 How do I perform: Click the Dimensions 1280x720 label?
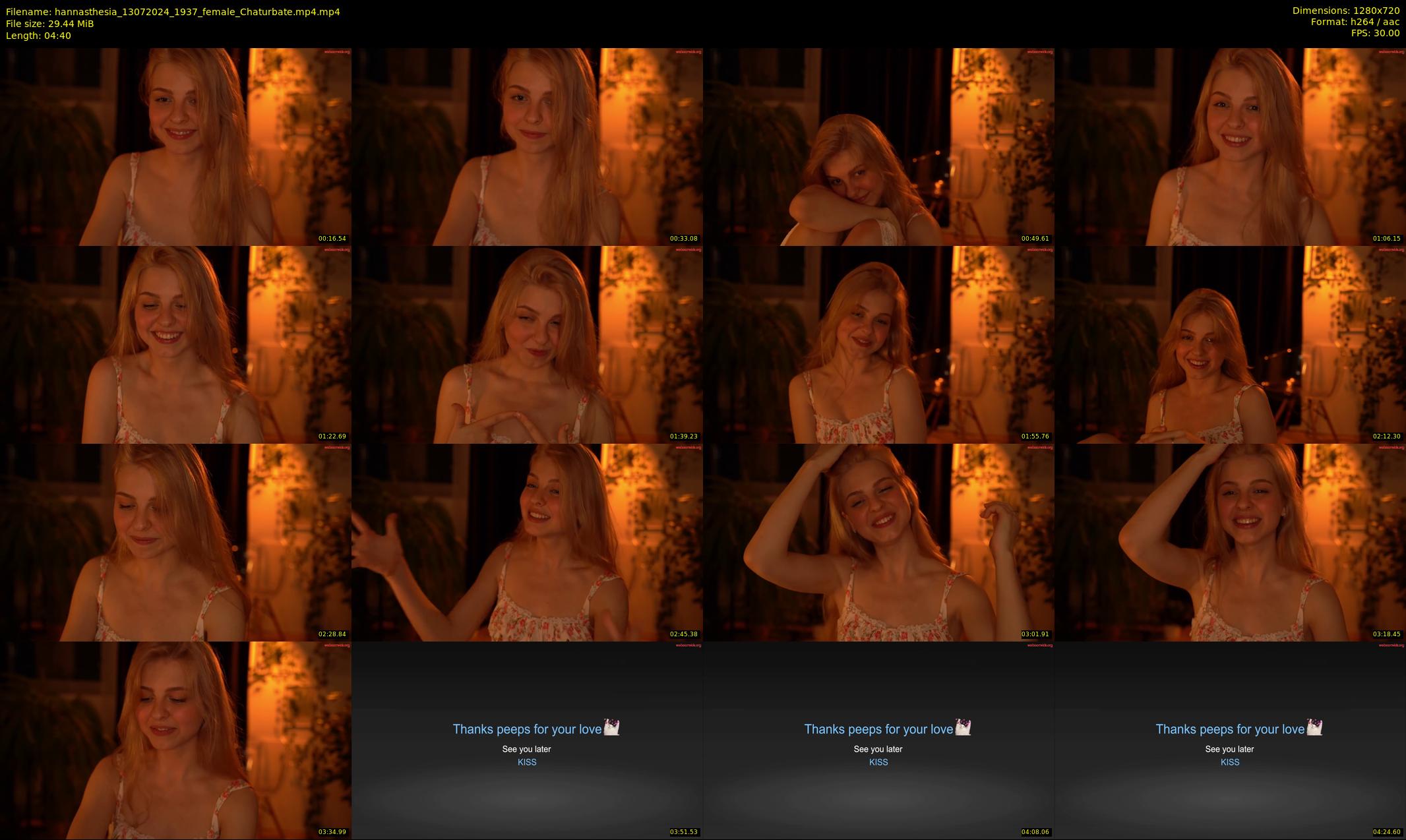[x=1345, y=11]
